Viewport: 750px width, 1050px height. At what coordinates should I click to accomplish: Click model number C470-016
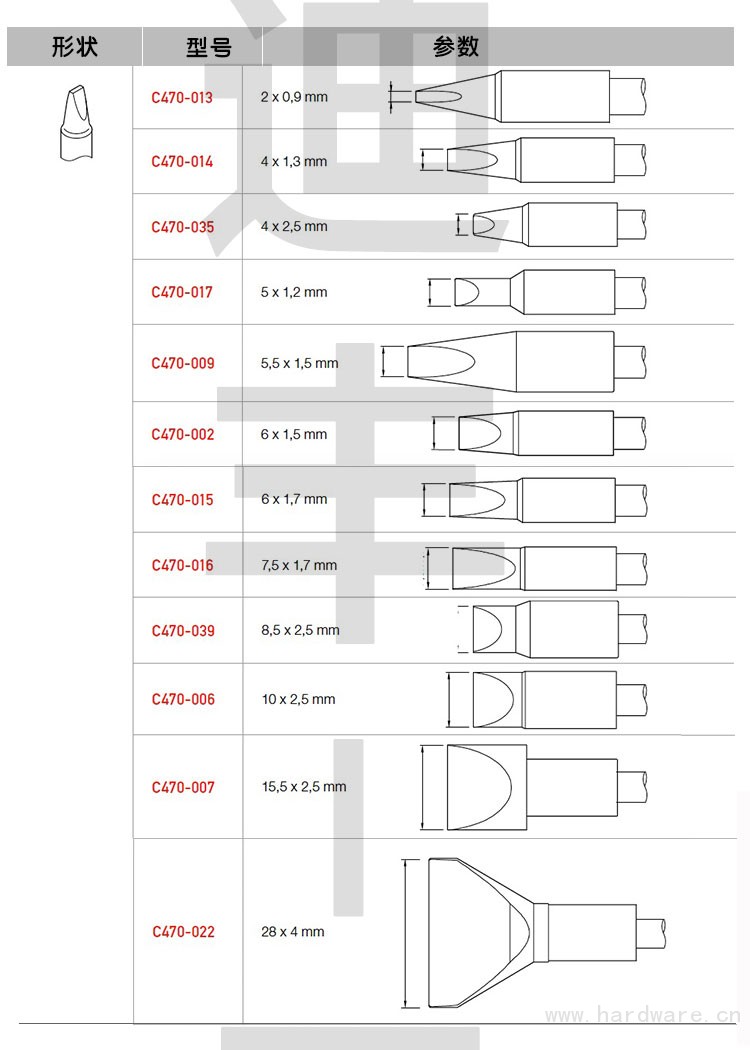point(183,565)
